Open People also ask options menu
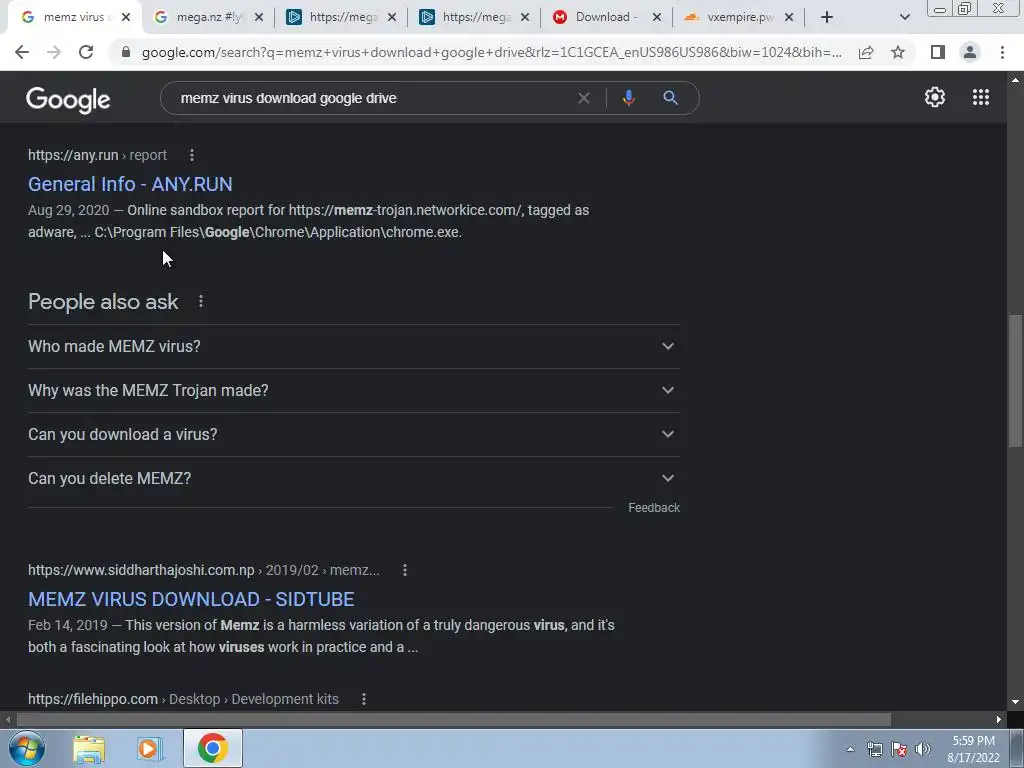 pyautogui.click(x=200, y=301)
